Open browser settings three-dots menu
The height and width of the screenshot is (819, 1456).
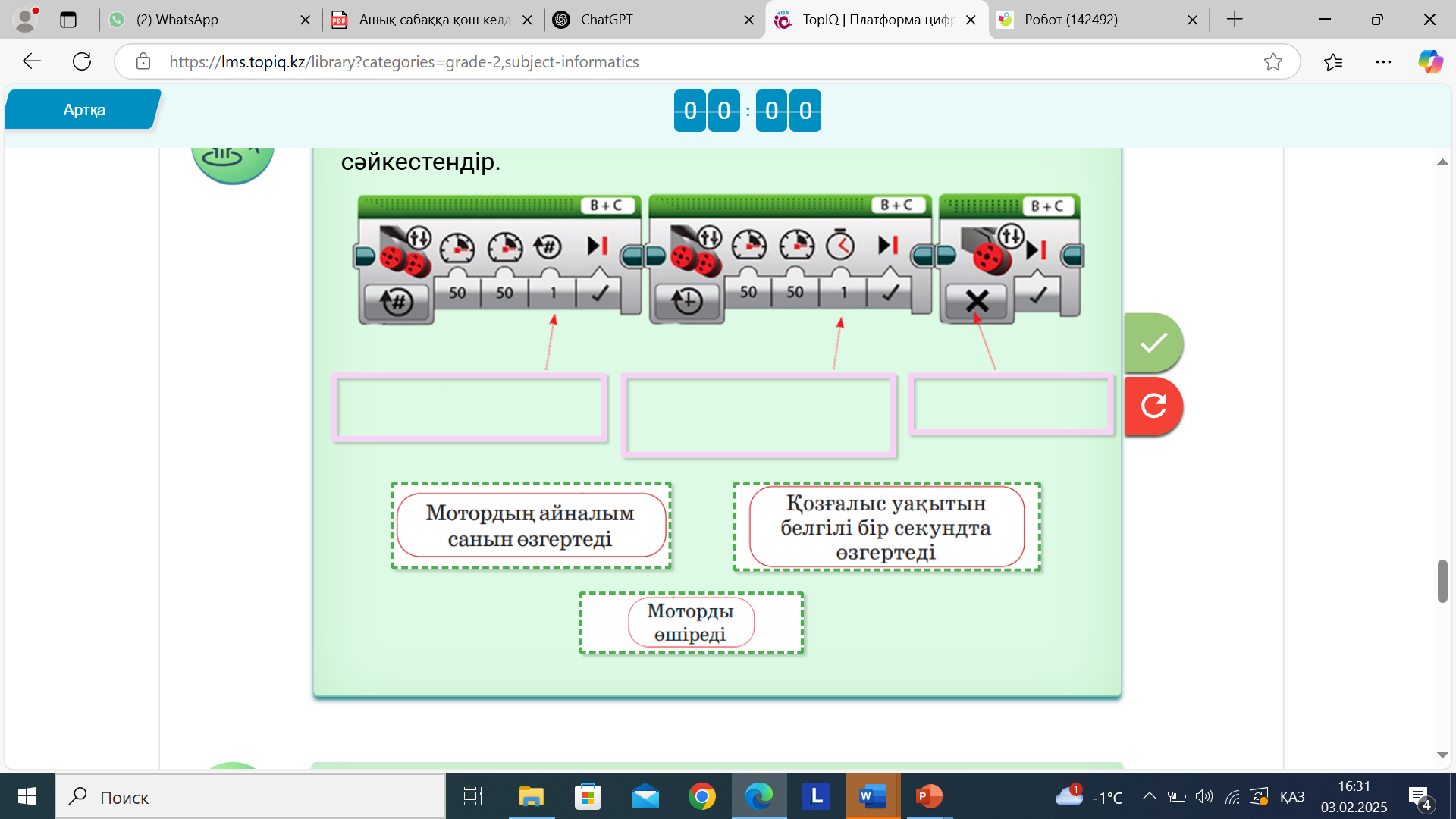[x=1383, y=61]
